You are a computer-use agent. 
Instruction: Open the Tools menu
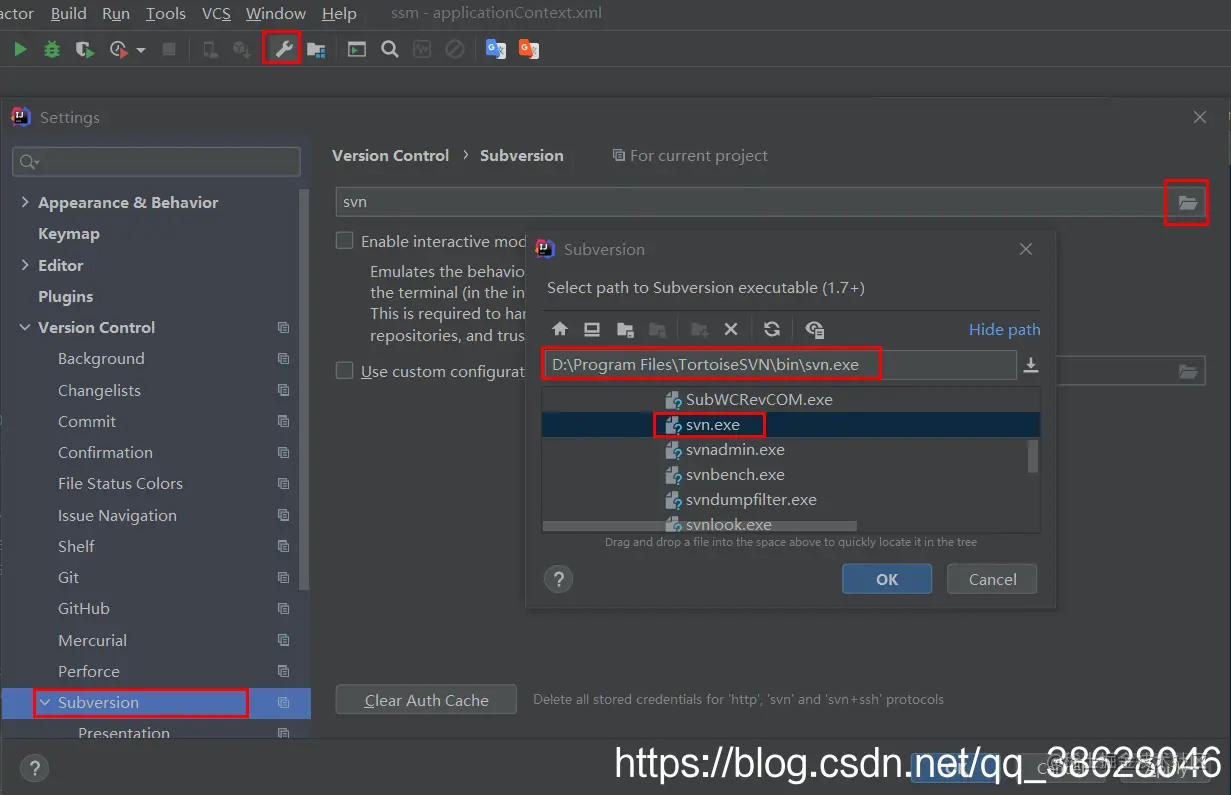[166, 14]
